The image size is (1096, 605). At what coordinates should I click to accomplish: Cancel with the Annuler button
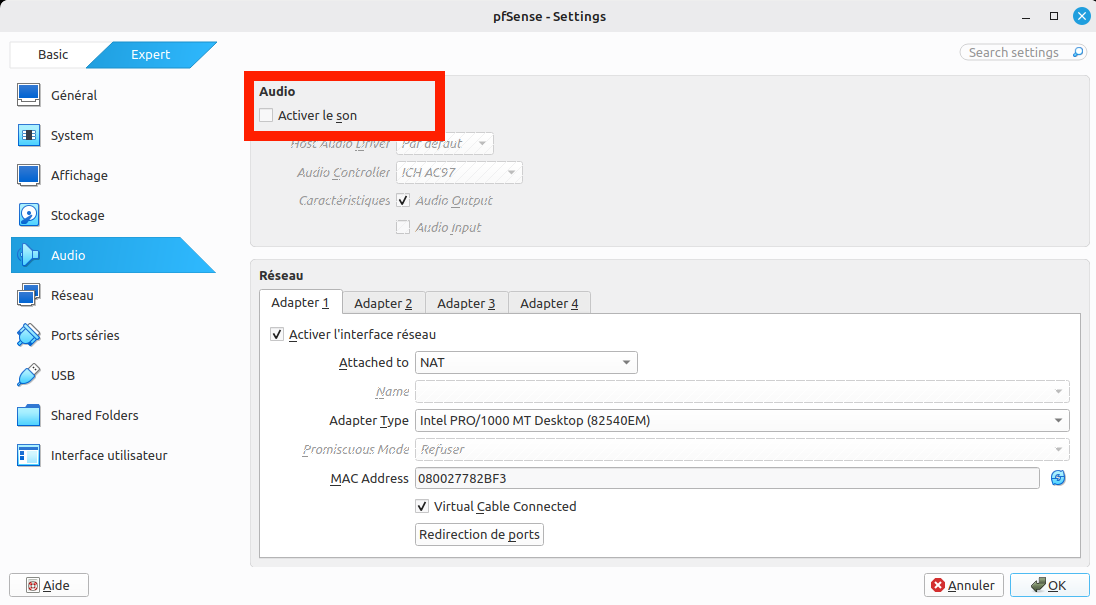coord(964,585)
